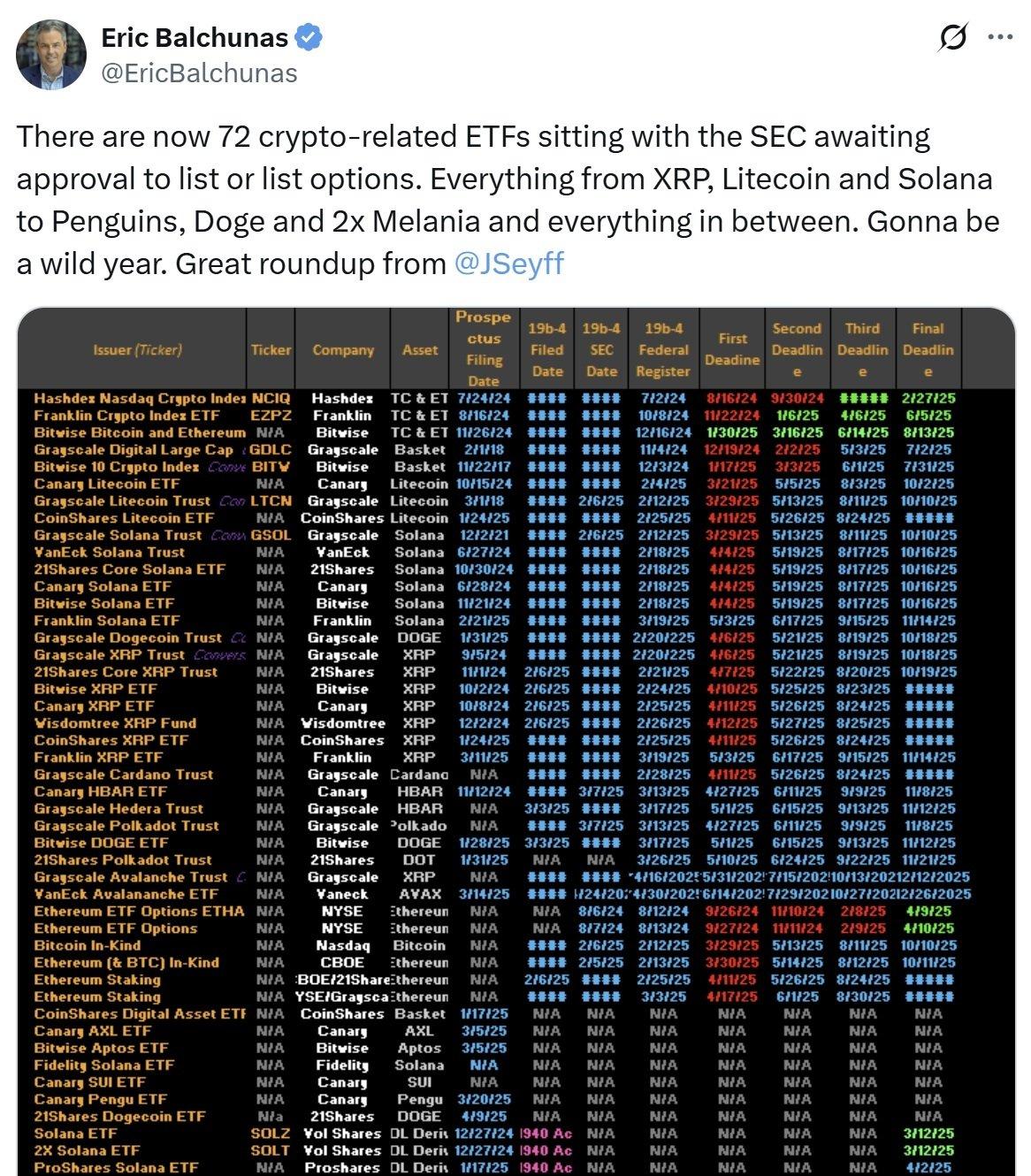
Task: Open the three-dot more options menu
Action: pyautogui.click(x=999, y=38)
